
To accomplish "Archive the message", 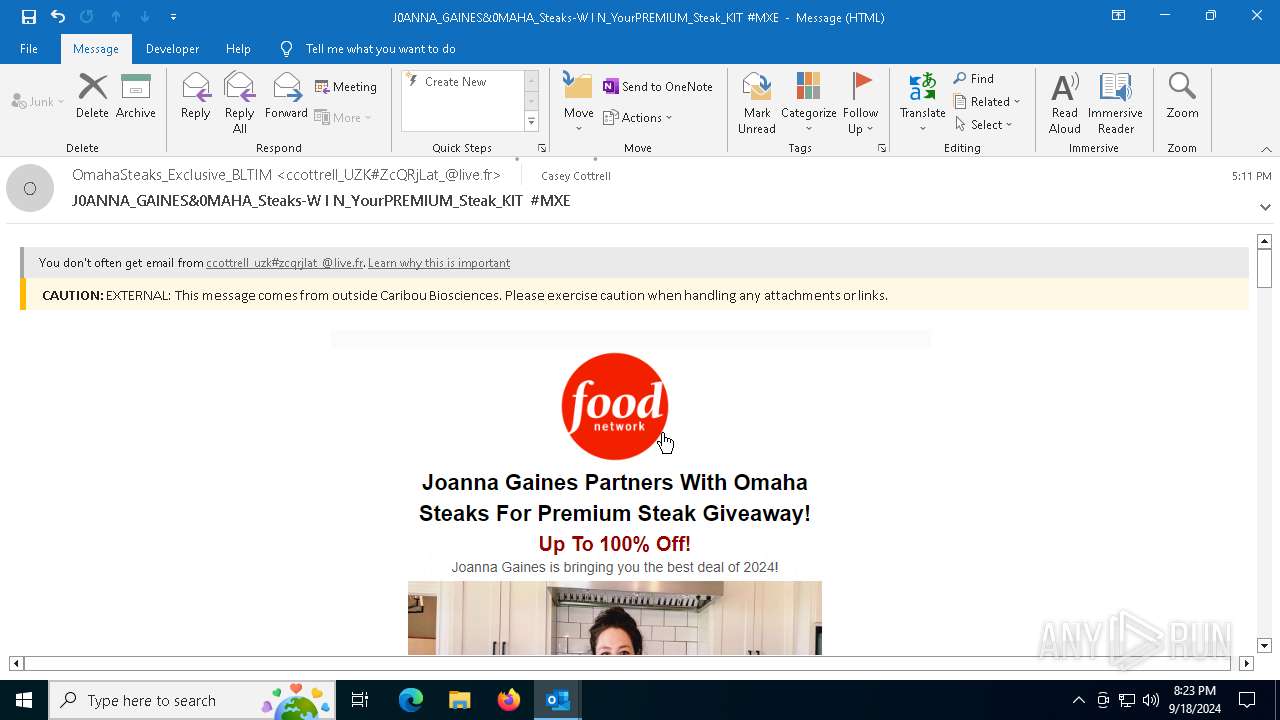I will [136, 96].
